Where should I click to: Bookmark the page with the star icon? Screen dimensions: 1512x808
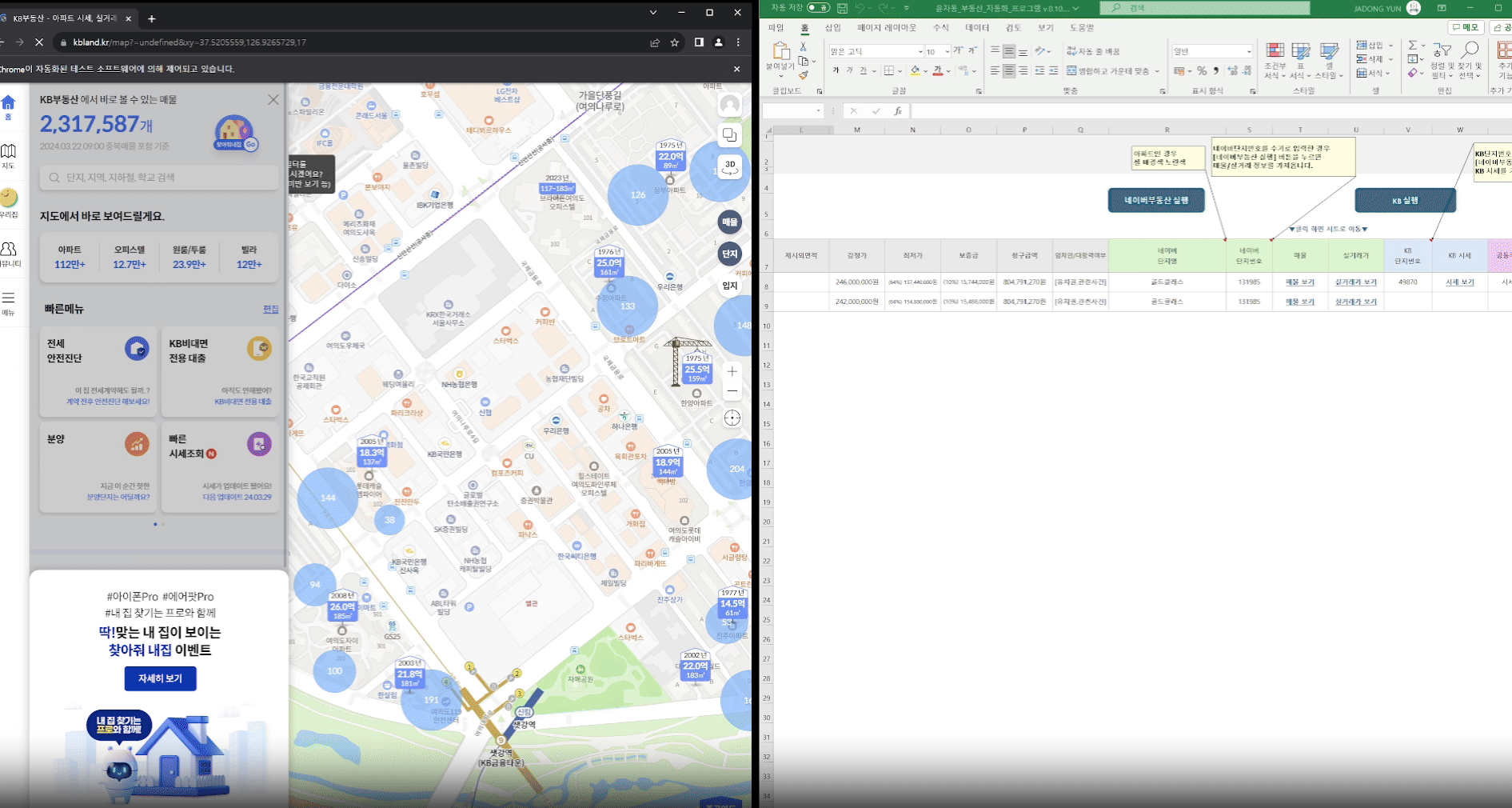675,42
